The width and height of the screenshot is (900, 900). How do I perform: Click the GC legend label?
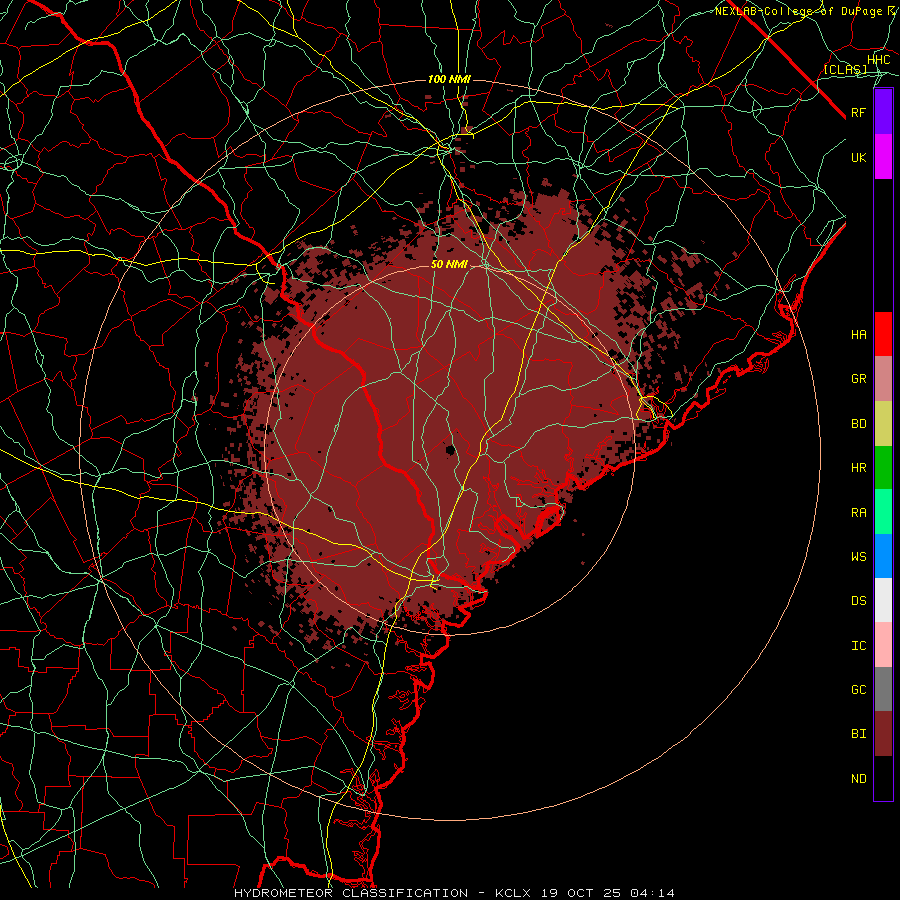858,690
